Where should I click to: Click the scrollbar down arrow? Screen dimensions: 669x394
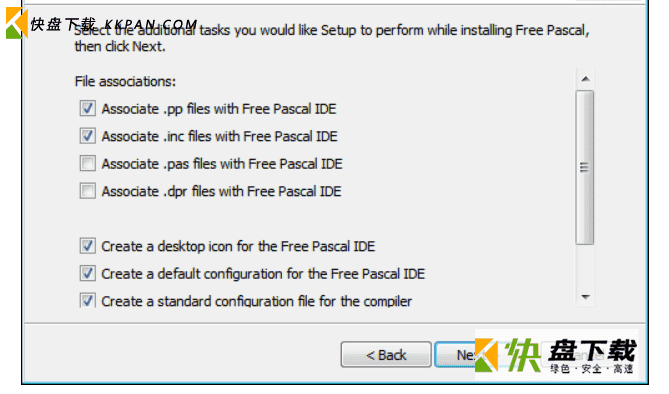point(585,297)
